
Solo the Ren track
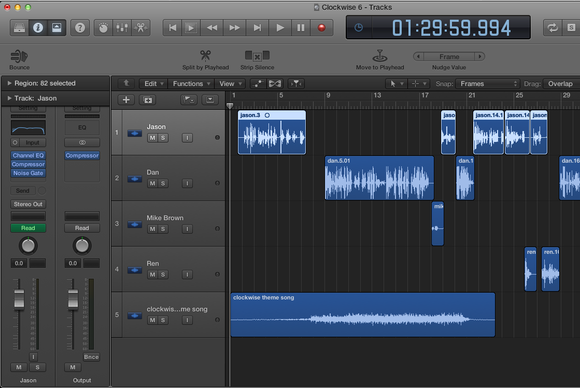[163, 274]
